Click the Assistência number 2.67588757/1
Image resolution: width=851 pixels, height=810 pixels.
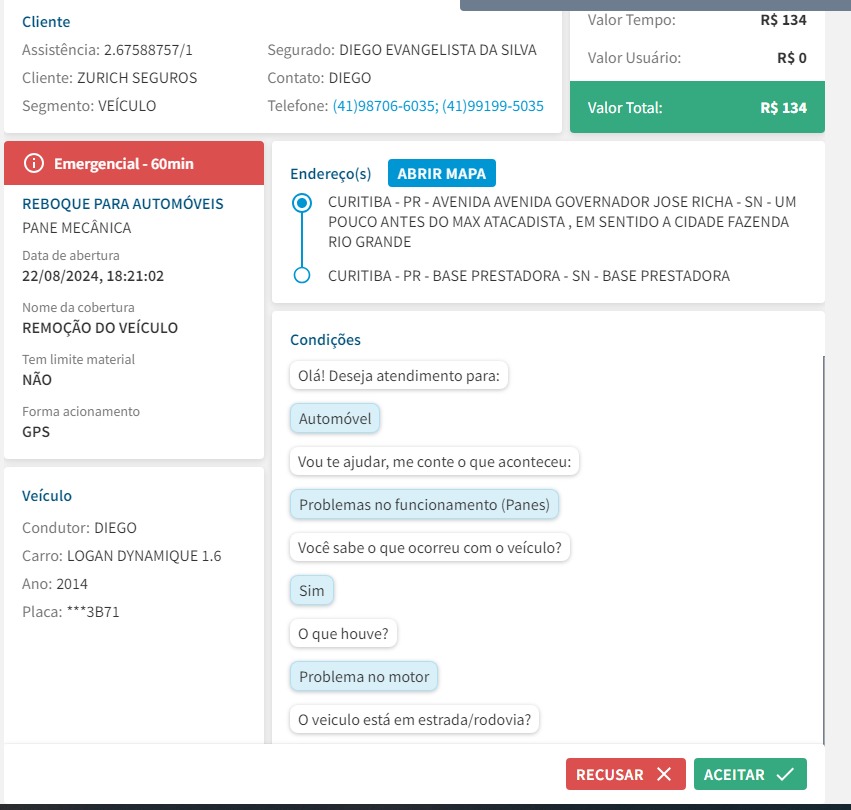pyautogui.click(x=148, y=50)
